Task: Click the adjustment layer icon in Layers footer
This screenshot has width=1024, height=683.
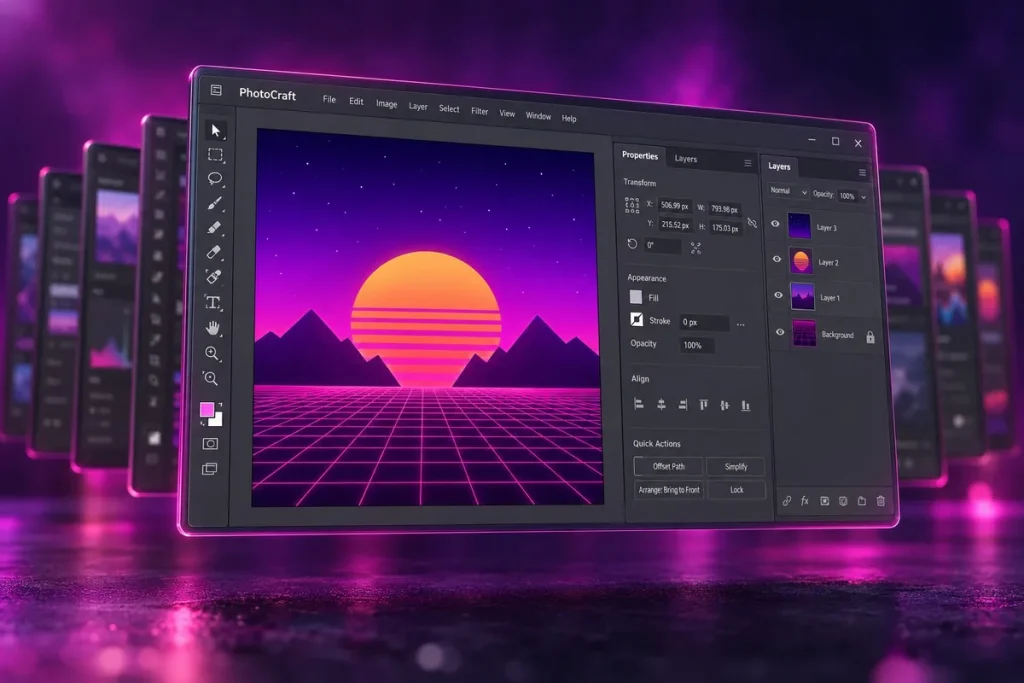Action: tap(843, 501)
